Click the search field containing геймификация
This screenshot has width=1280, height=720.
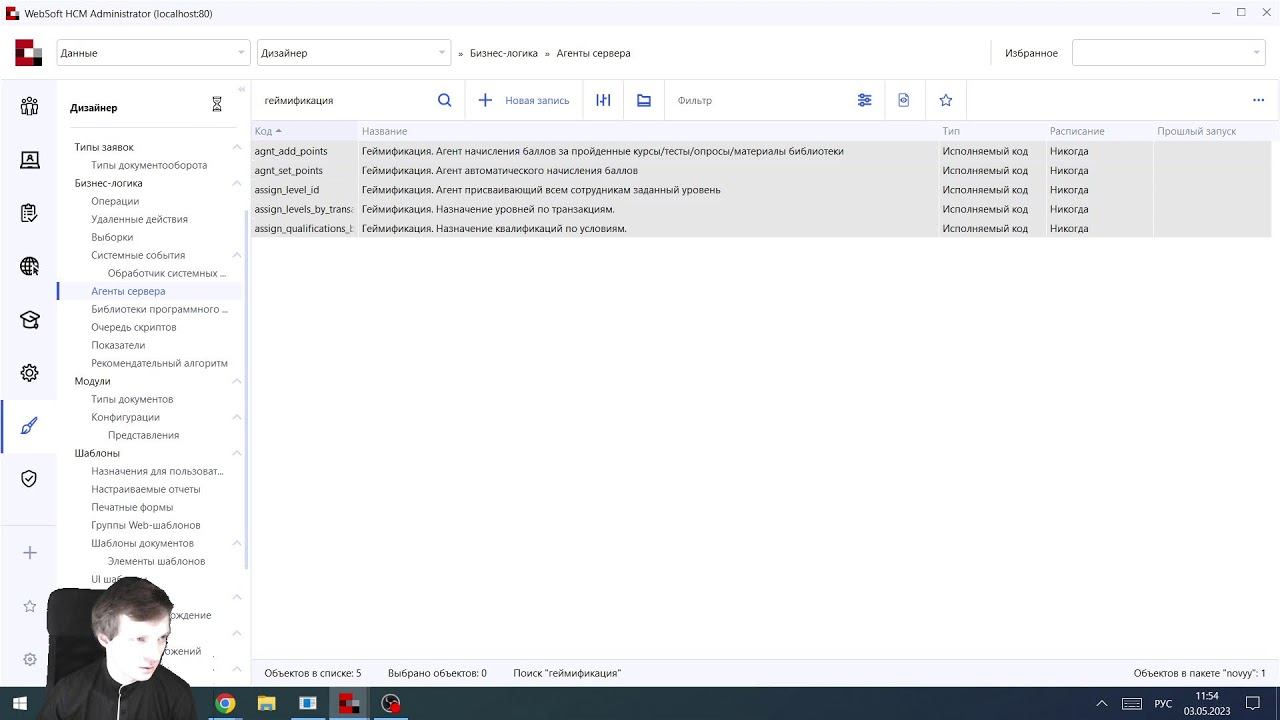[x=345, y=100]
